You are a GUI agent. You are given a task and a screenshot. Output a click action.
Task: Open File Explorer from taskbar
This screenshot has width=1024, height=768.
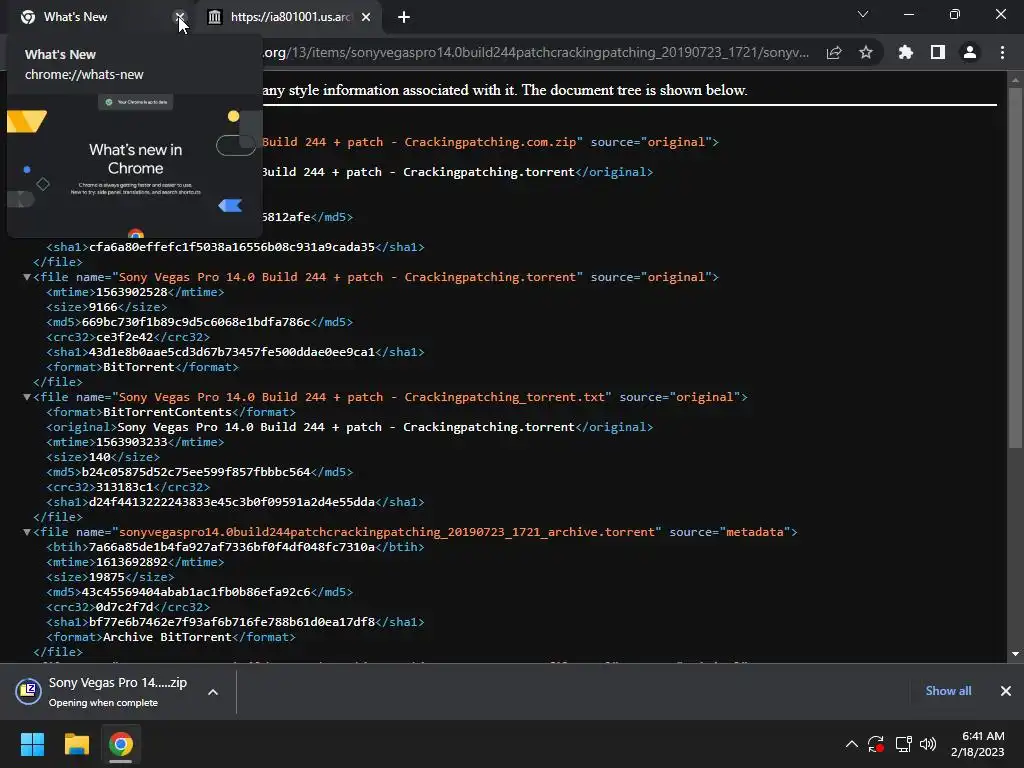76,744
